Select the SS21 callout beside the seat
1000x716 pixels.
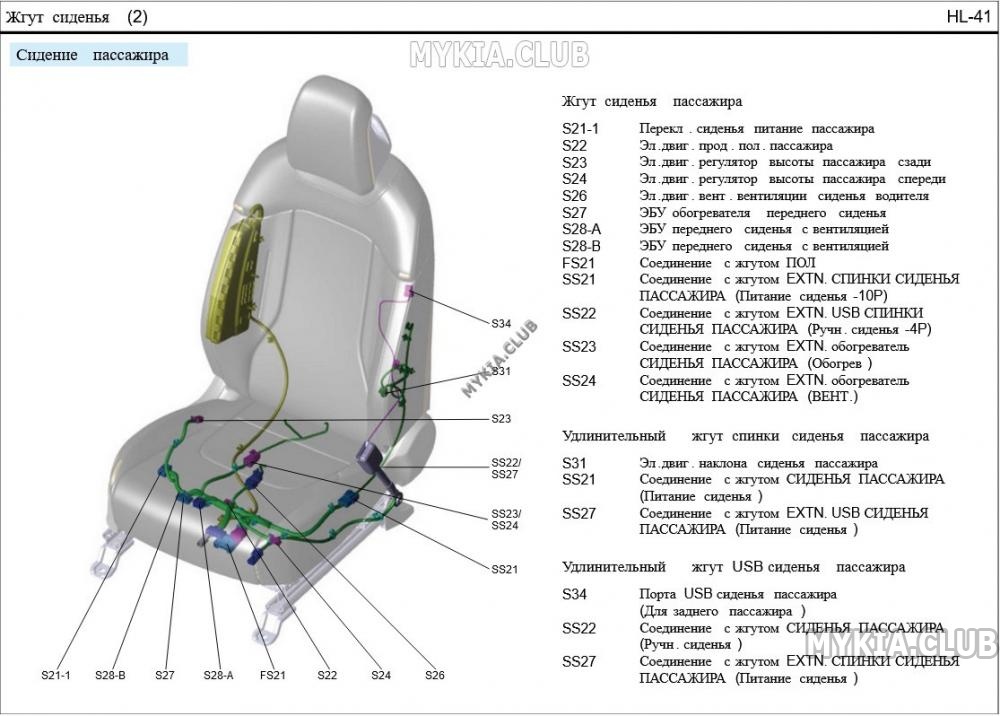(x=504, y=569)
